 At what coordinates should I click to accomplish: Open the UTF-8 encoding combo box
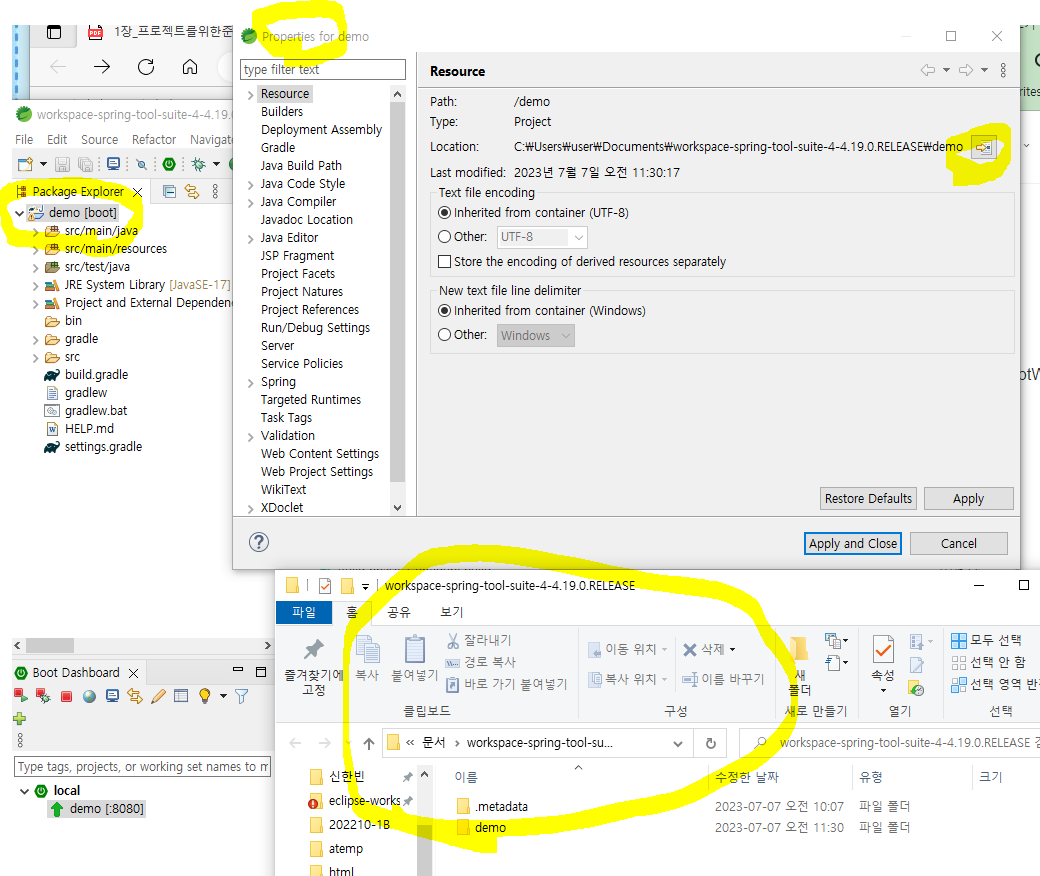pyautogui.click(x=542, y=237)
